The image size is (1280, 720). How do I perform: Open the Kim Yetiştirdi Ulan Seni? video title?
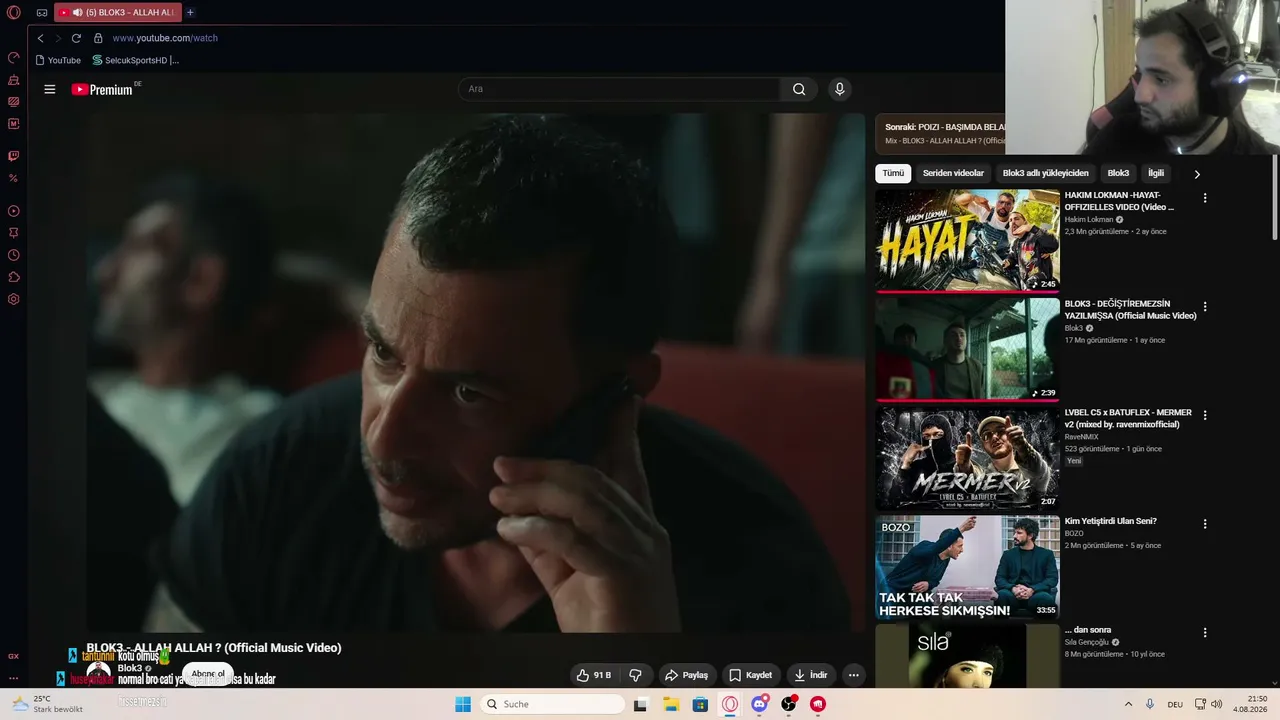tap(1111, 521)
